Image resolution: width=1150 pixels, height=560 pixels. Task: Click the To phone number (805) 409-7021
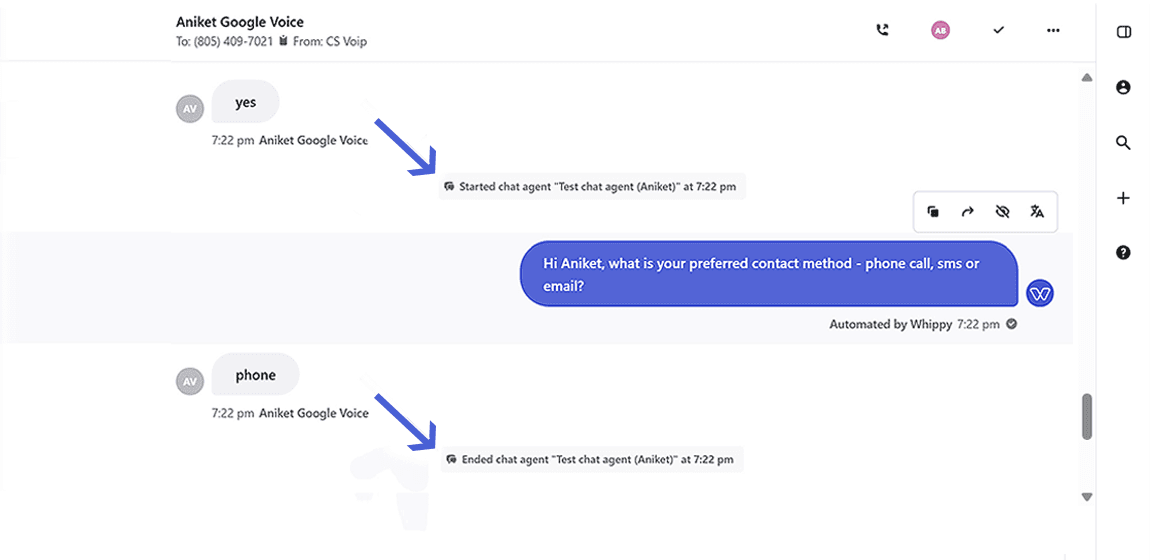tap(233, 42)
